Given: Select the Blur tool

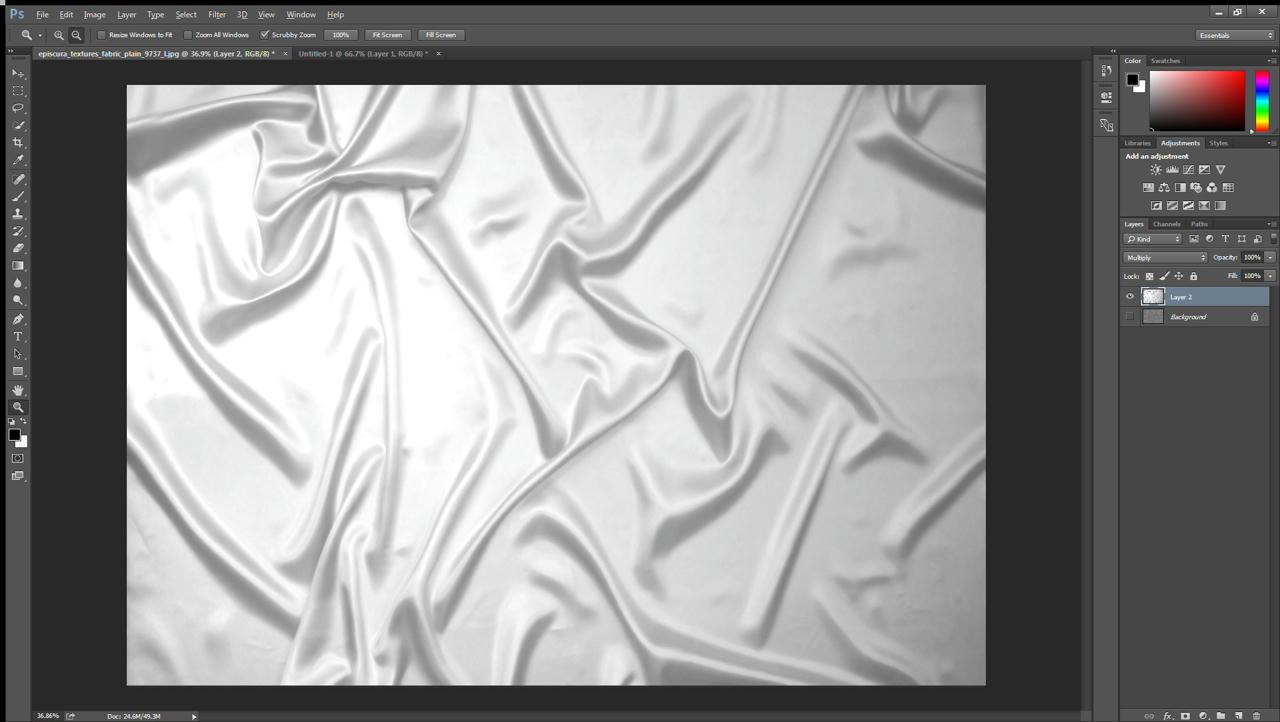Looking at the screenshot, I should point(18,283).
